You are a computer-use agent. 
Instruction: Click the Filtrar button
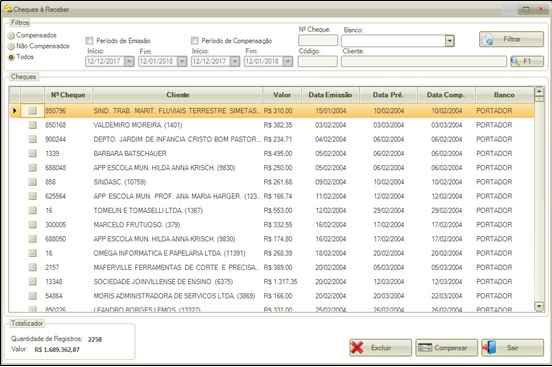(511, 39)
